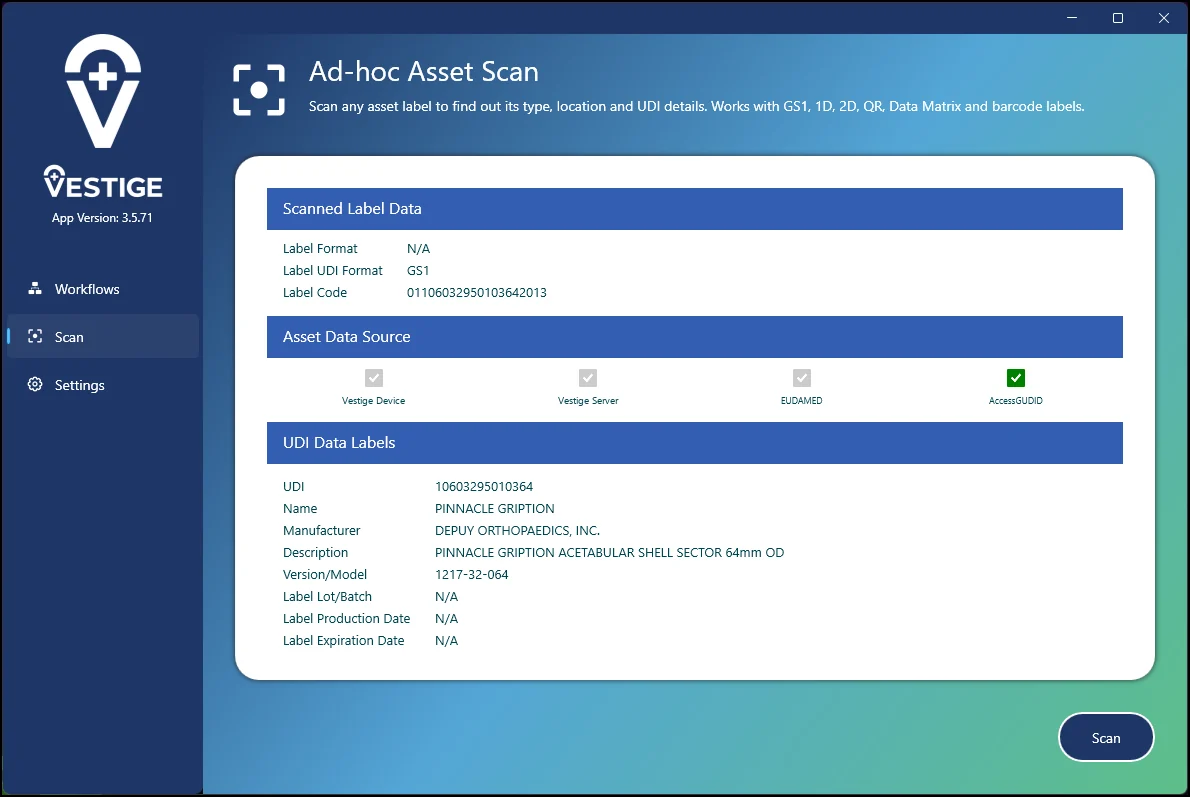Image resolution: width=1190 pixels, height=797 pixels.
Task: Click the Ad-hoc Asset Scan header icon
Action: click(259, 90)
